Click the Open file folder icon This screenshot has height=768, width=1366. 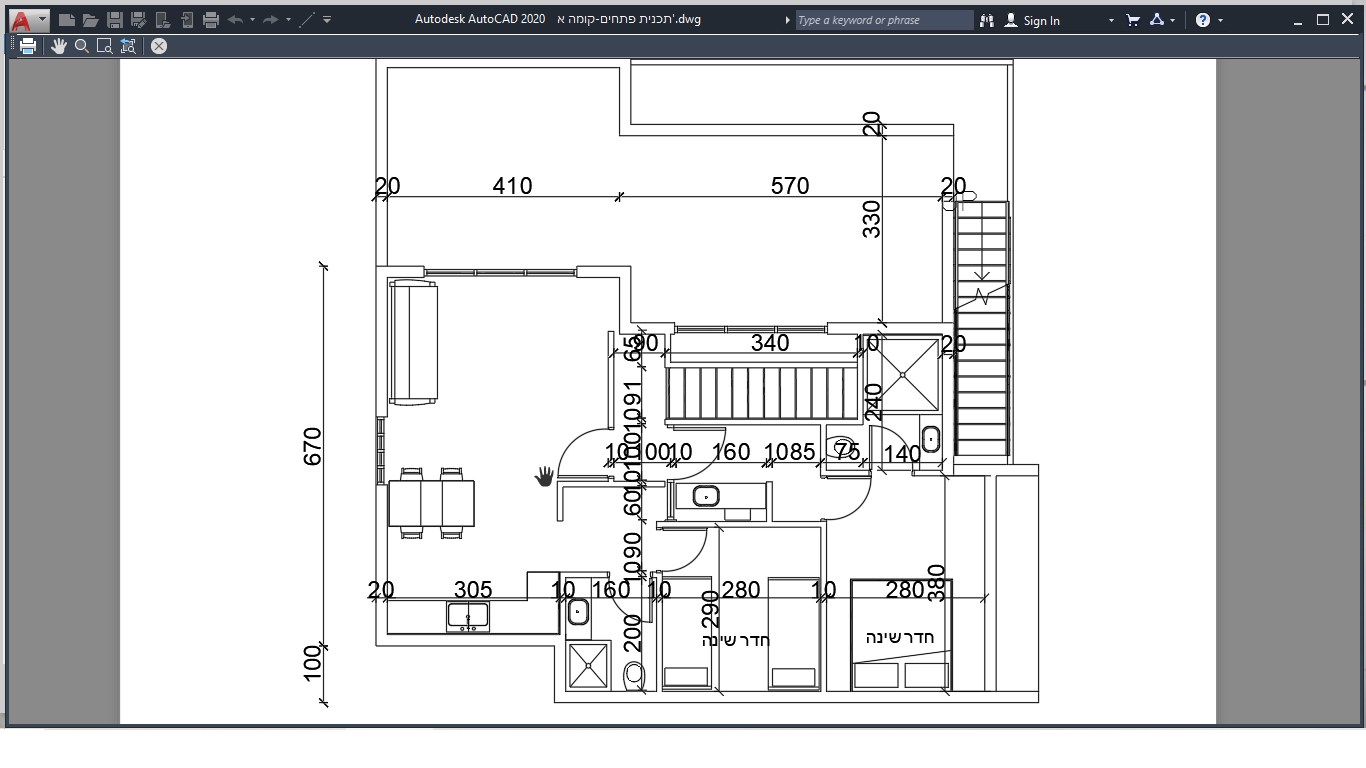(x=90, y=20)
